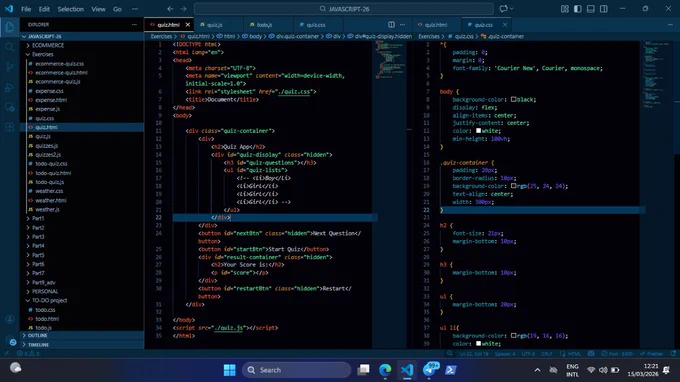Open the PowerShell terminal taskbar icon

coord(450,370)
